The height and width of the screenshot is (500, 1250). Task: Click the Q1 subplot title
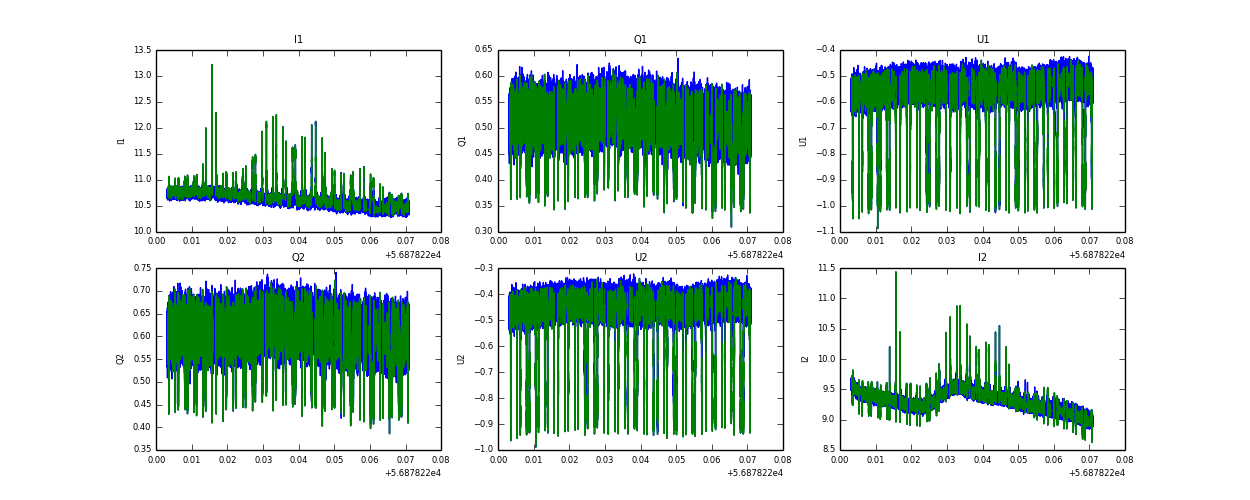click(640, 40)
